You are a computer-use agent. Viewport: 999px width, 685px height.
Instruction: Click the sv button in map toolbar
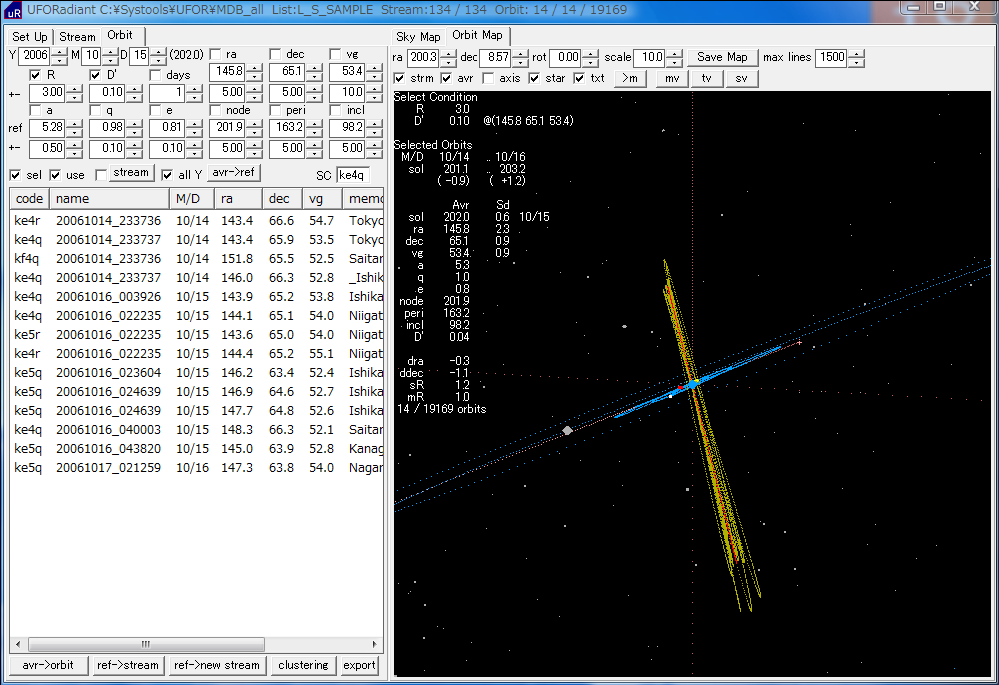point(741,78)
